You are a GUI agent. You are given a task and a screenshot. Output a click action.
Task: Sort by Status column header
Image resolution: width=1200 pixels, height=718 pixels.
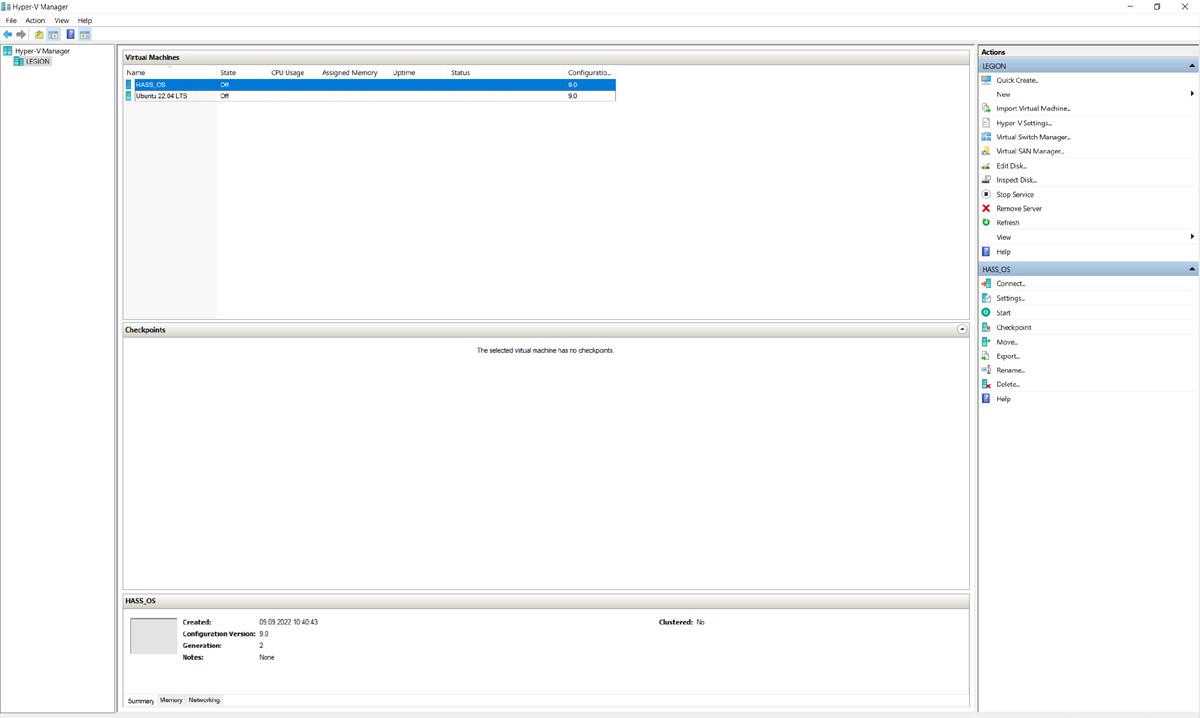coord(506,73)
